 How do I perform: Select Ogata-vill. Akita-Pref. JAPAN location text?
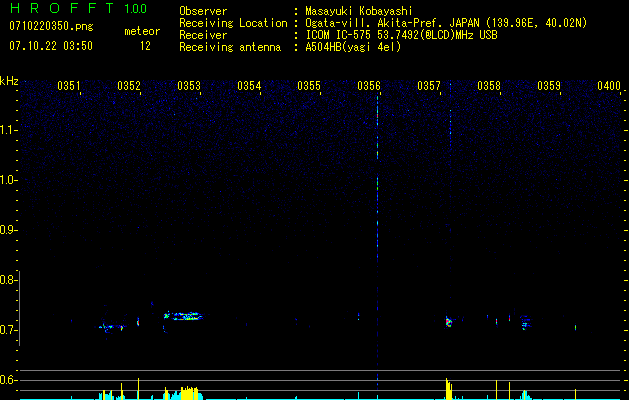446,23
